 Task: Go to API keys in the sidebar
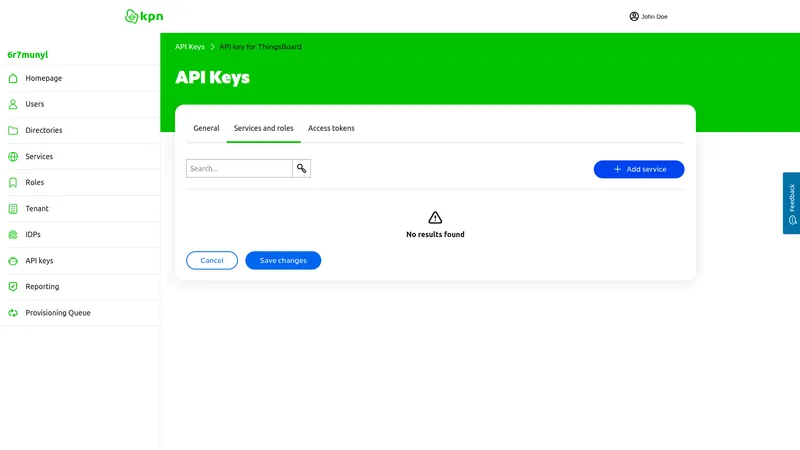click(x=80, y=261)
